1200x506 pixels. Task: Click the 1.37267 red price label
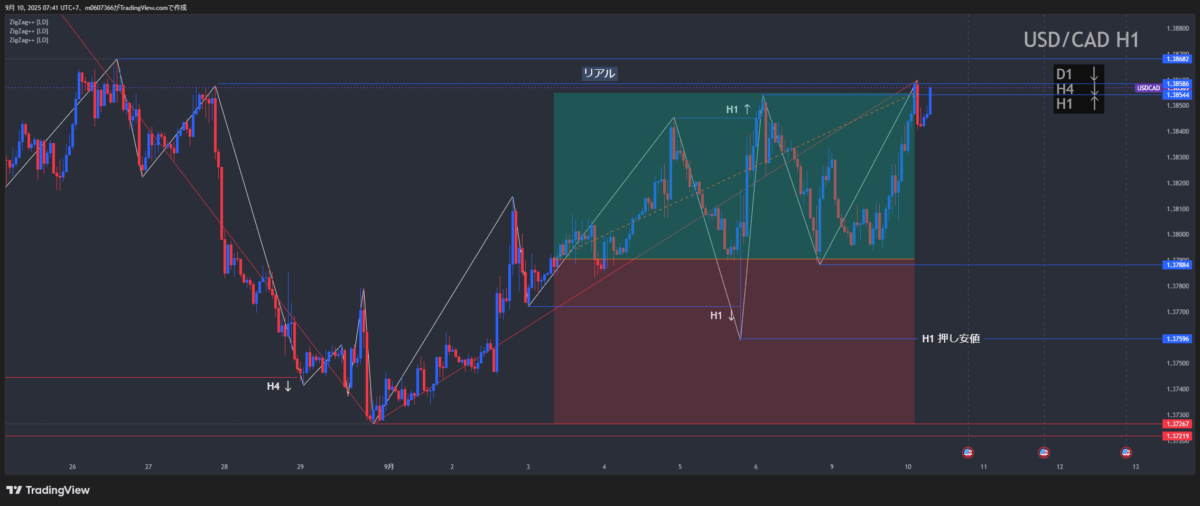click(x=1177, y=424)
